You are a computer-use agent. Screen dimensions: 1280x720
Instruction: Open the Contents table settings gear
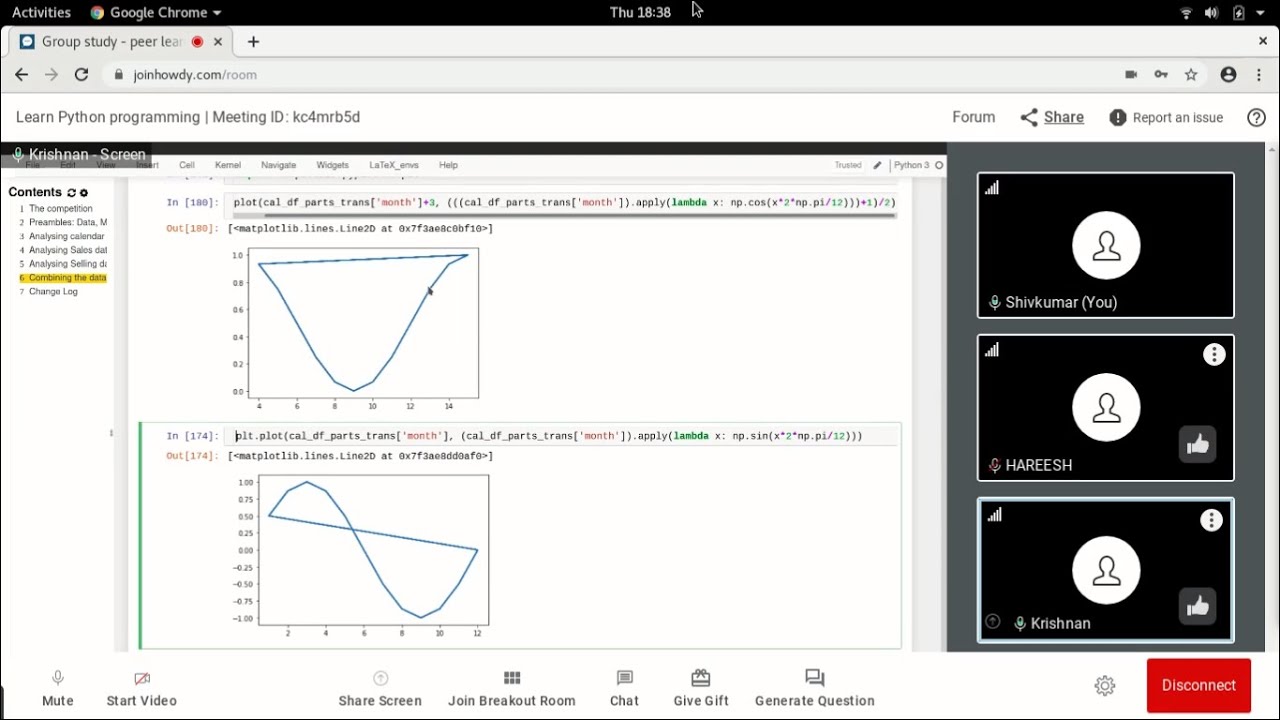click(84, 192)
